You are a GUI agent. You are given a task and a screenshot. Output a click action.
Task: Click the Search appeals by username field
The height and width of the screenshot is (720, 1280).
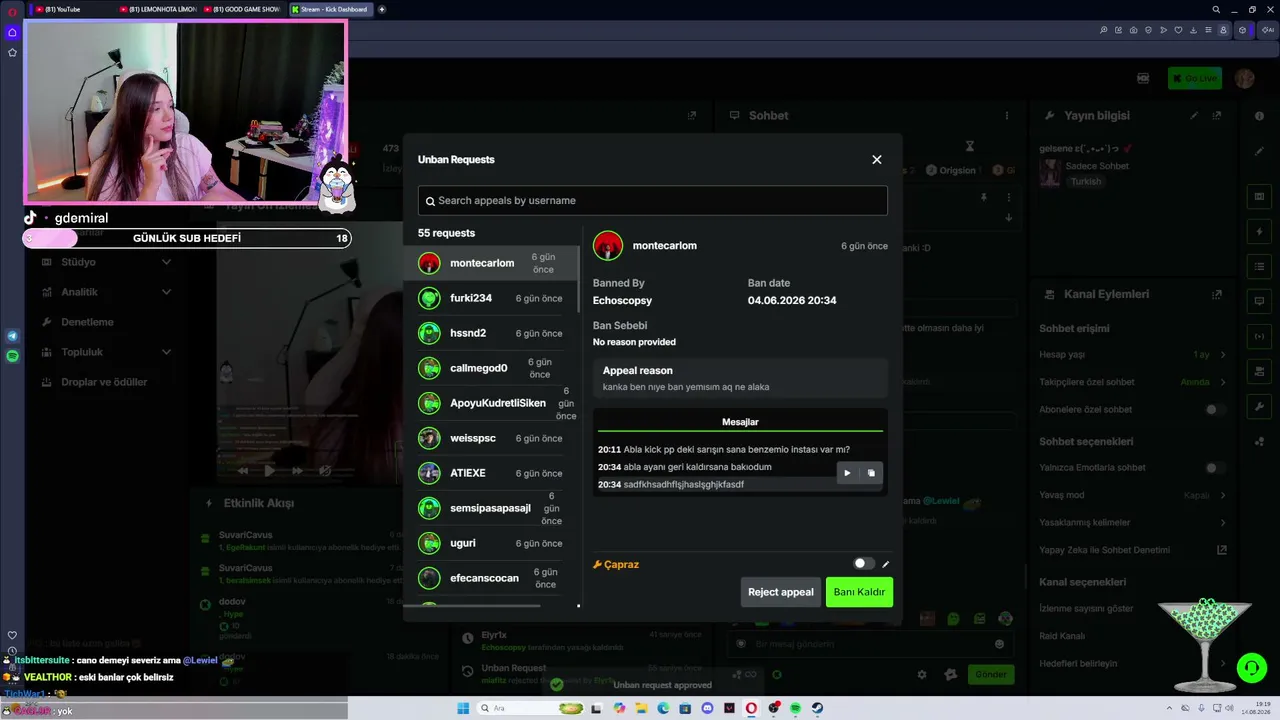pos(652,200)
